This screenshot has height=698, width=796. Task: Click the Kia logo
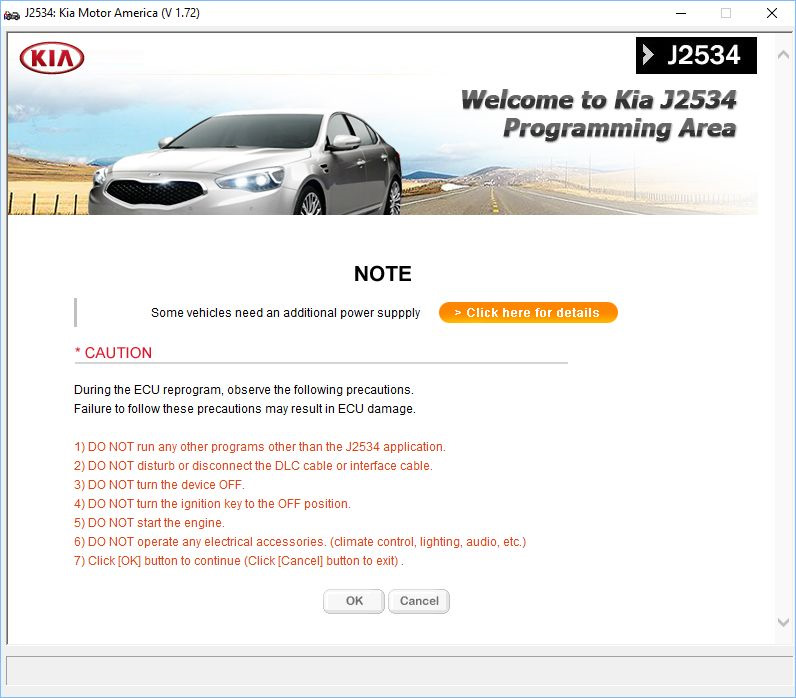pyautogui.click(x=52, y=58)
